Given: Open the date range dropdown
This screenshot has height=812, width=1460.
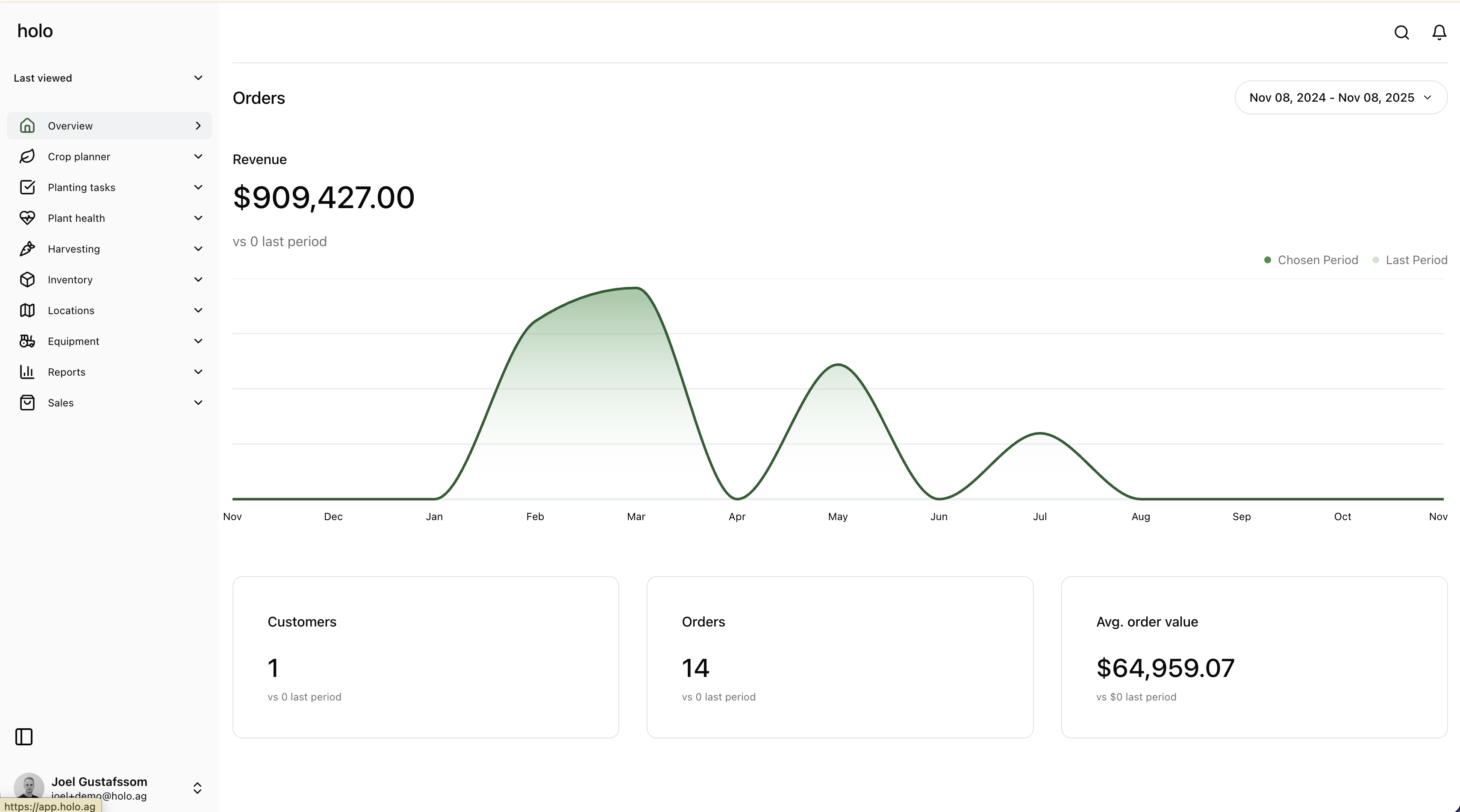Looking at the screenshot, I should pyautogui.click(x=1340, y=97).
